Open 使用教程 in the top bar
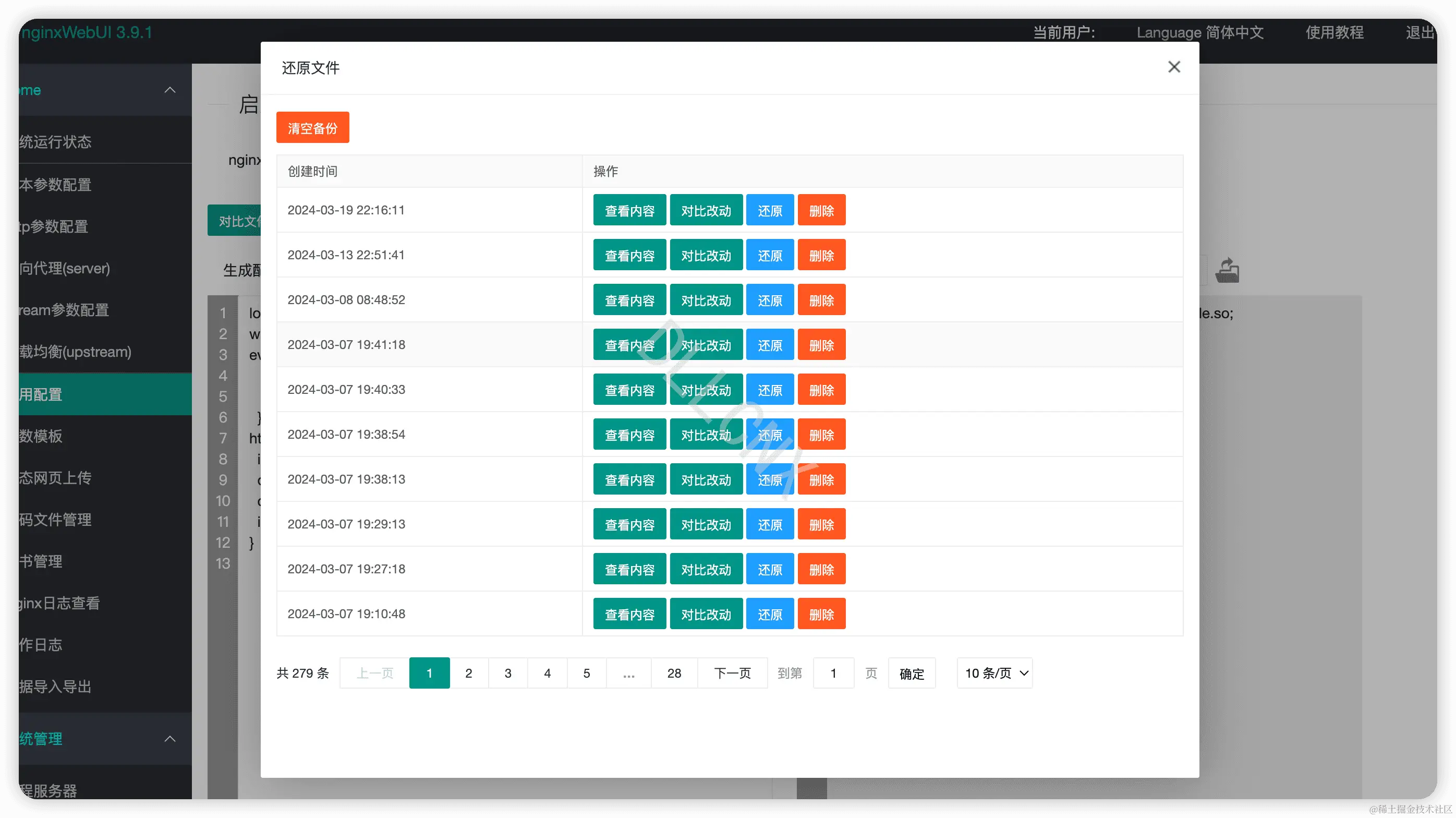The width and height of the screenshot is (1456, 818). coord(1334,33)
